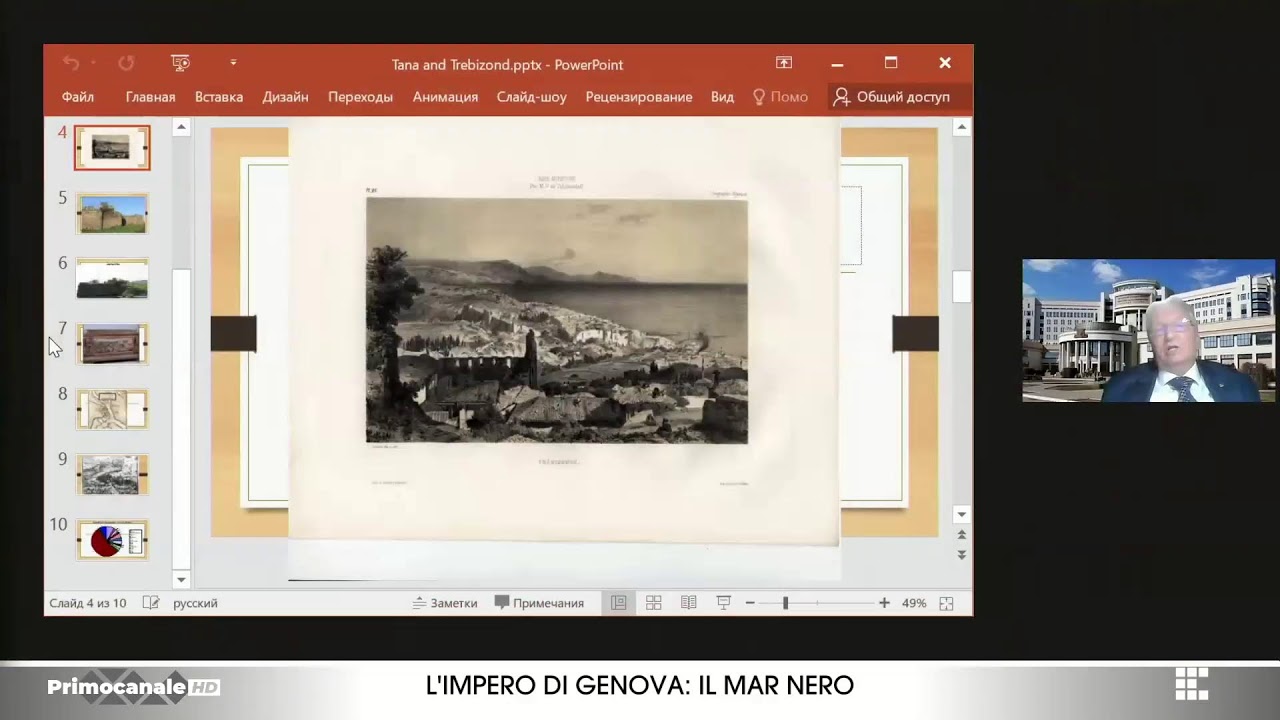Click the Помощник lightbulb search field
Screen dimensions: 1280x720
coord(780,97)
